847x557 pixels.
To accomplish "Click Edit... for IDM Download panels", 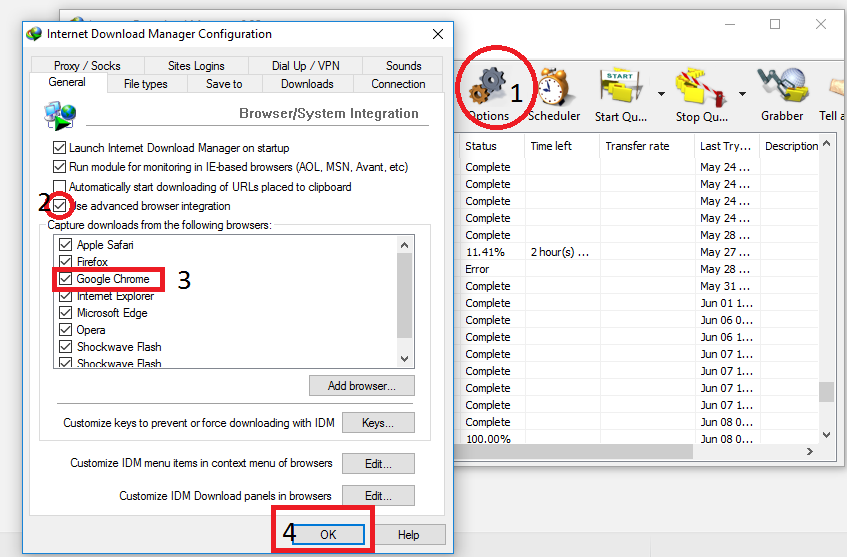I will click(x=378, y=495).
